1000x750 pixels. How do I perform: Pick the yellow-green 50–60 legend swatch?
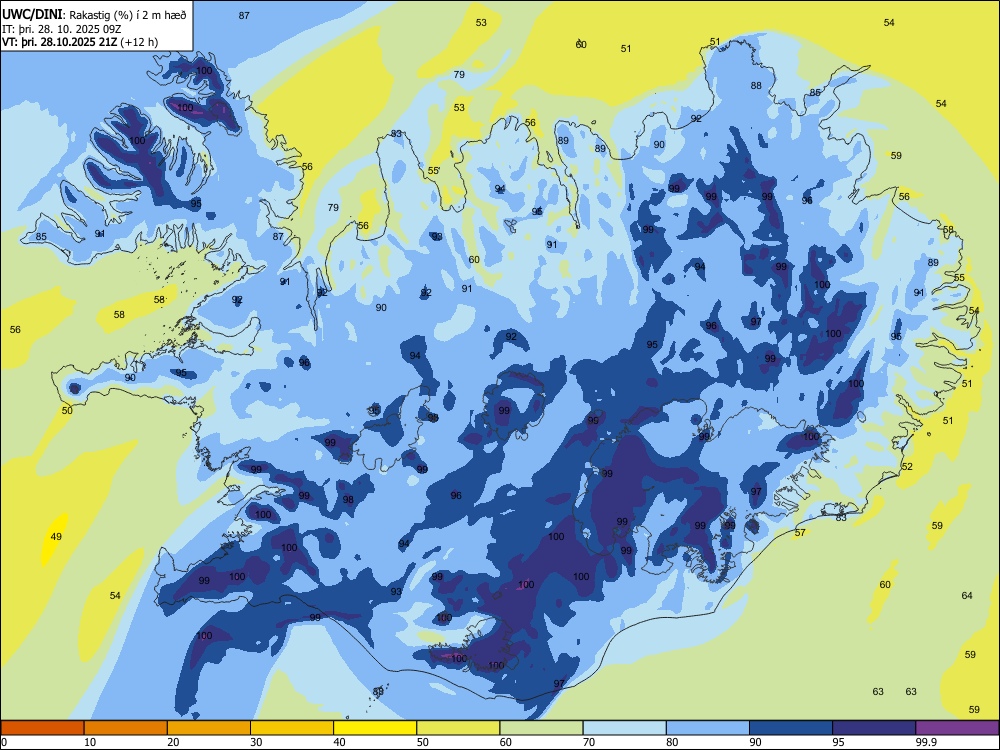coord(458,728)
